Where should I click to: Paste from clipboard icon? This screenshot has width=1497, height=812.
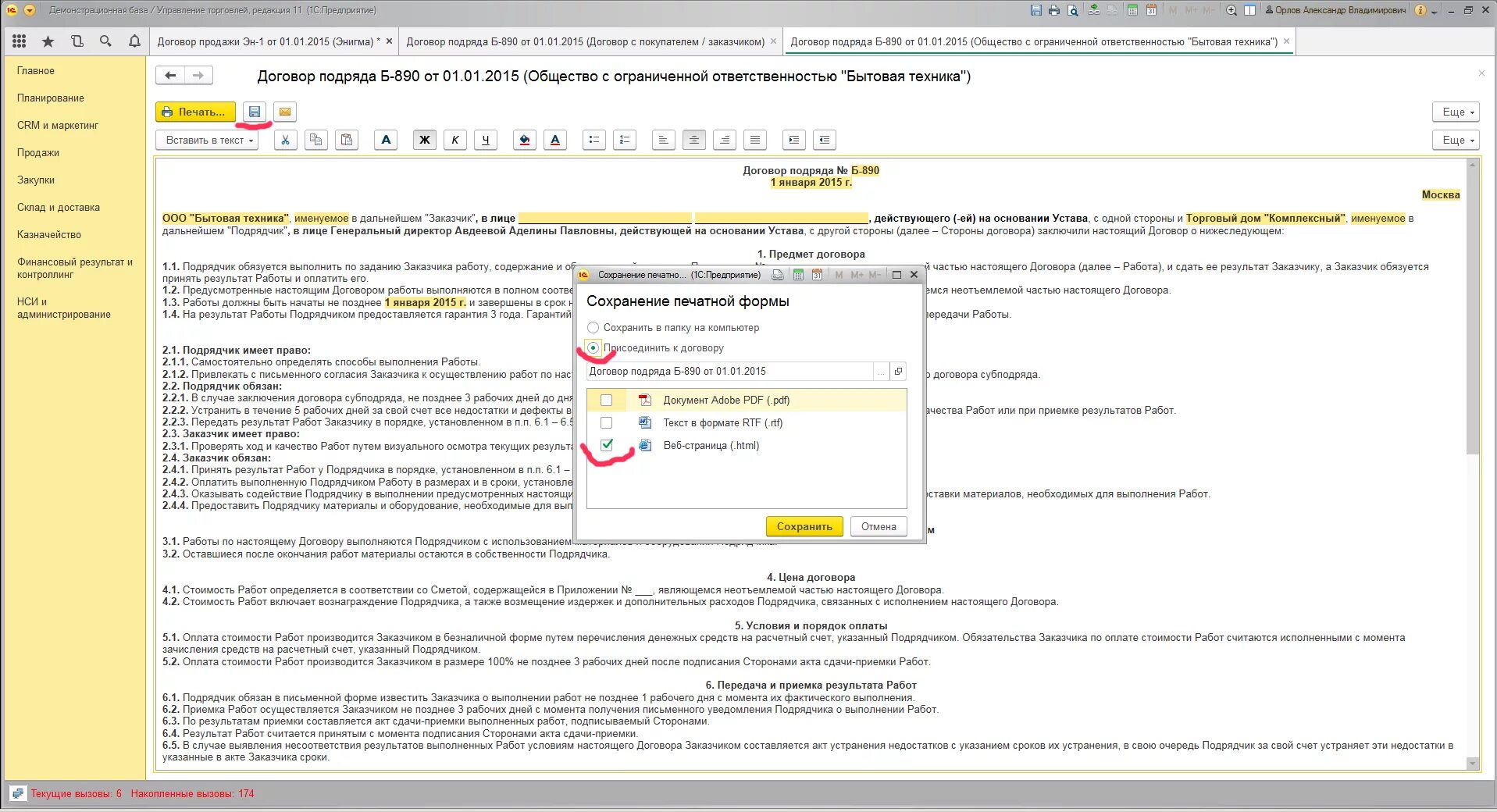coord(347,140)
